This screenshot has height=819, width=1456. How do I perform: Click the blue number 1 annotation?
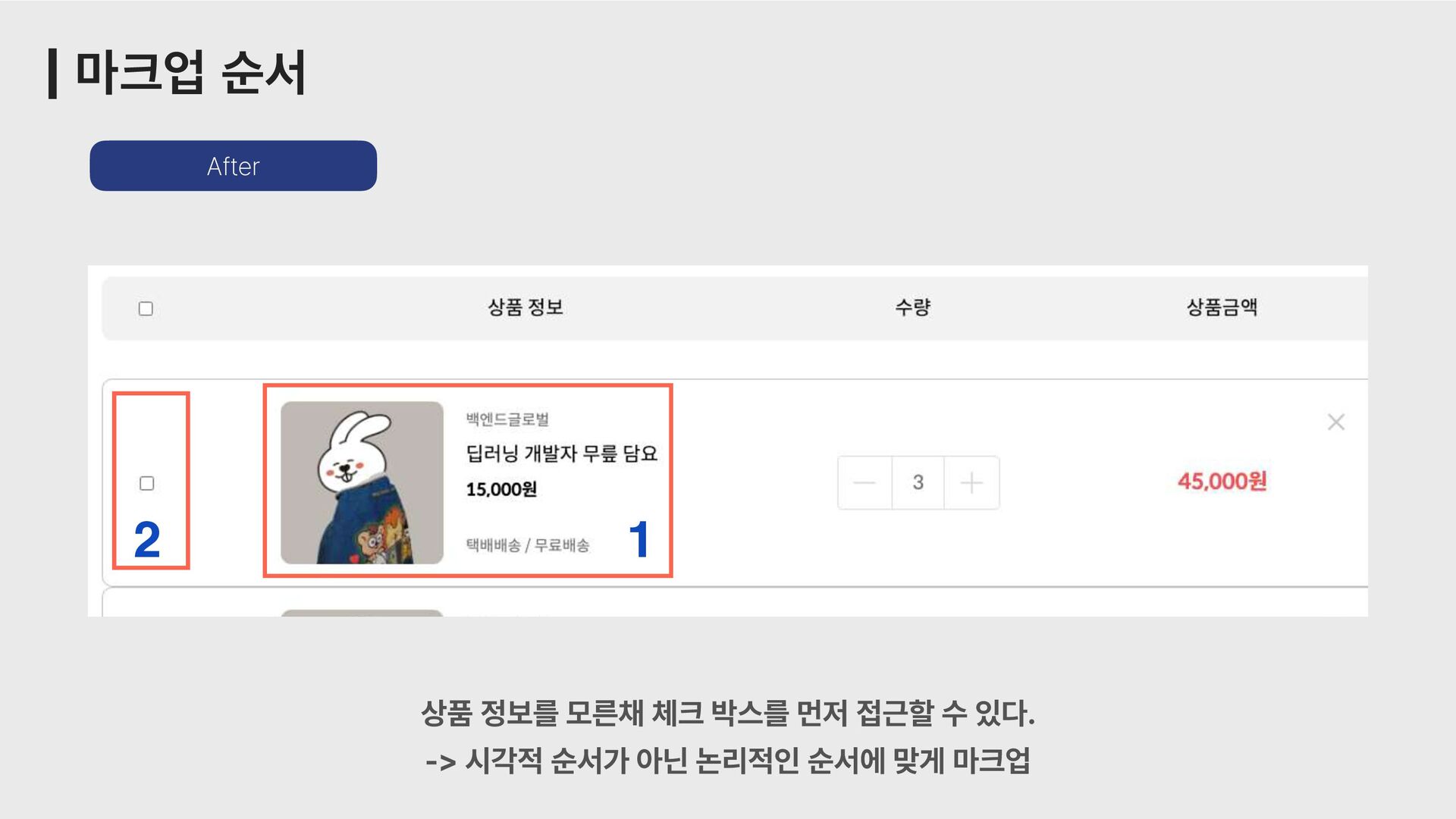click(639, 539)
